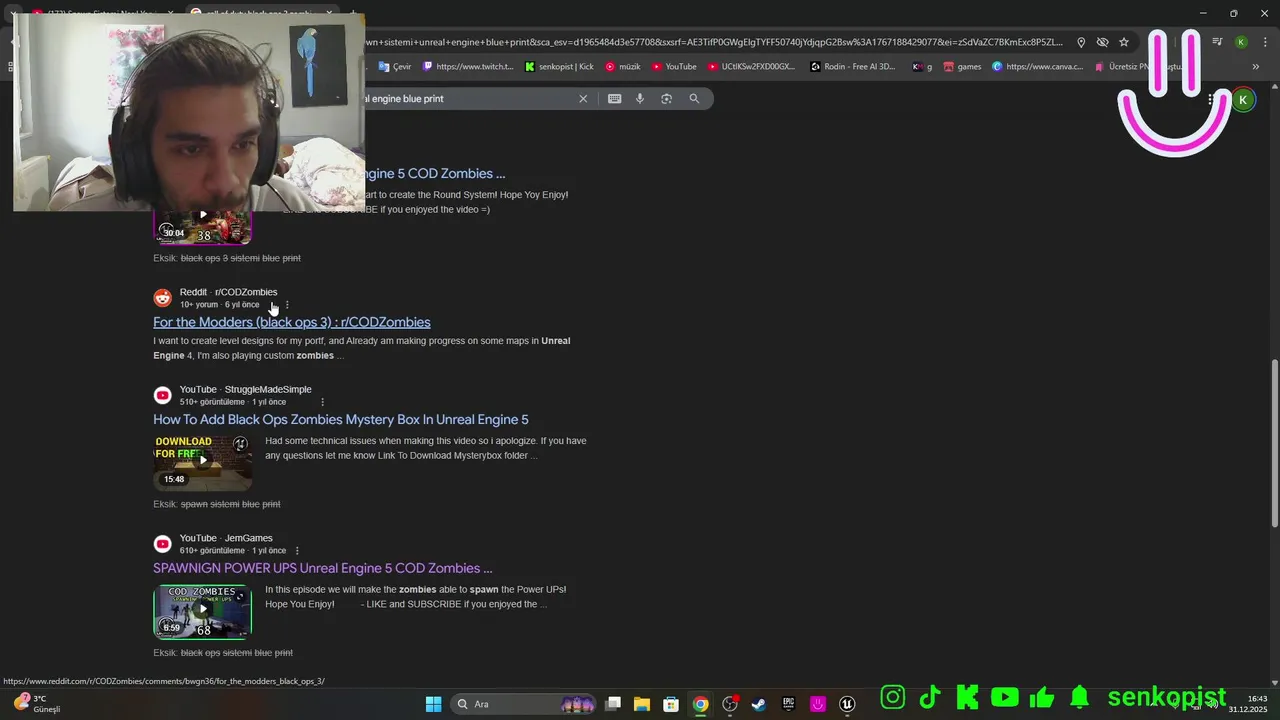Open taskbar clock showing 16:43

(x=1248, y=704)
